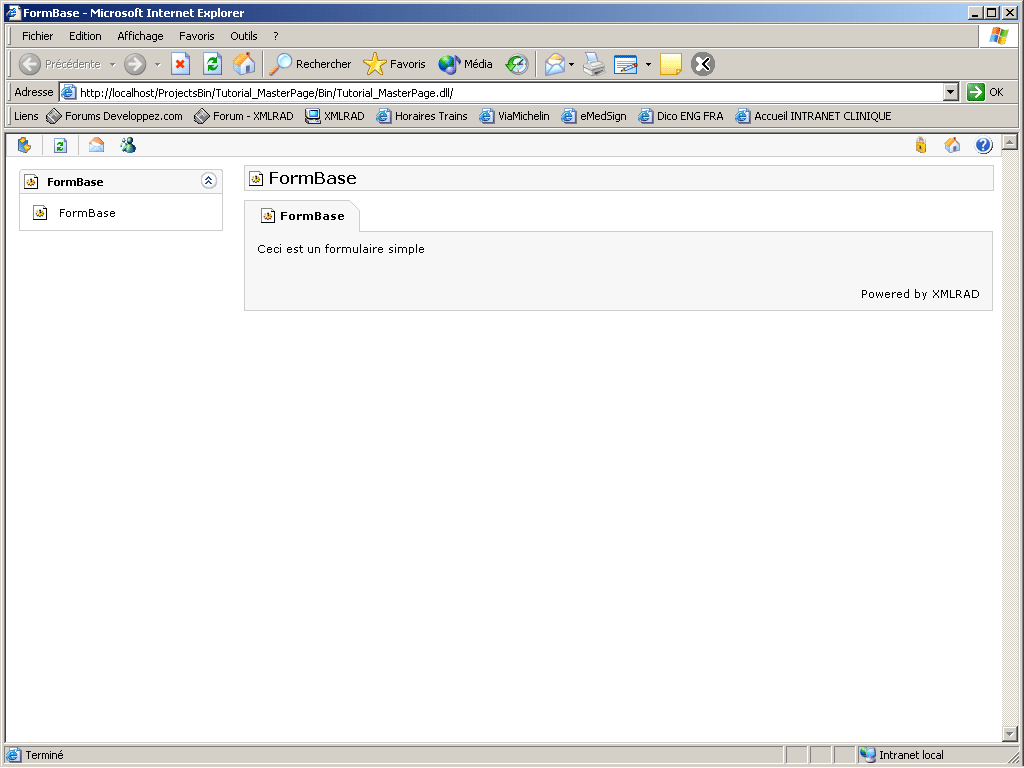Open the Outils menu

244,36
